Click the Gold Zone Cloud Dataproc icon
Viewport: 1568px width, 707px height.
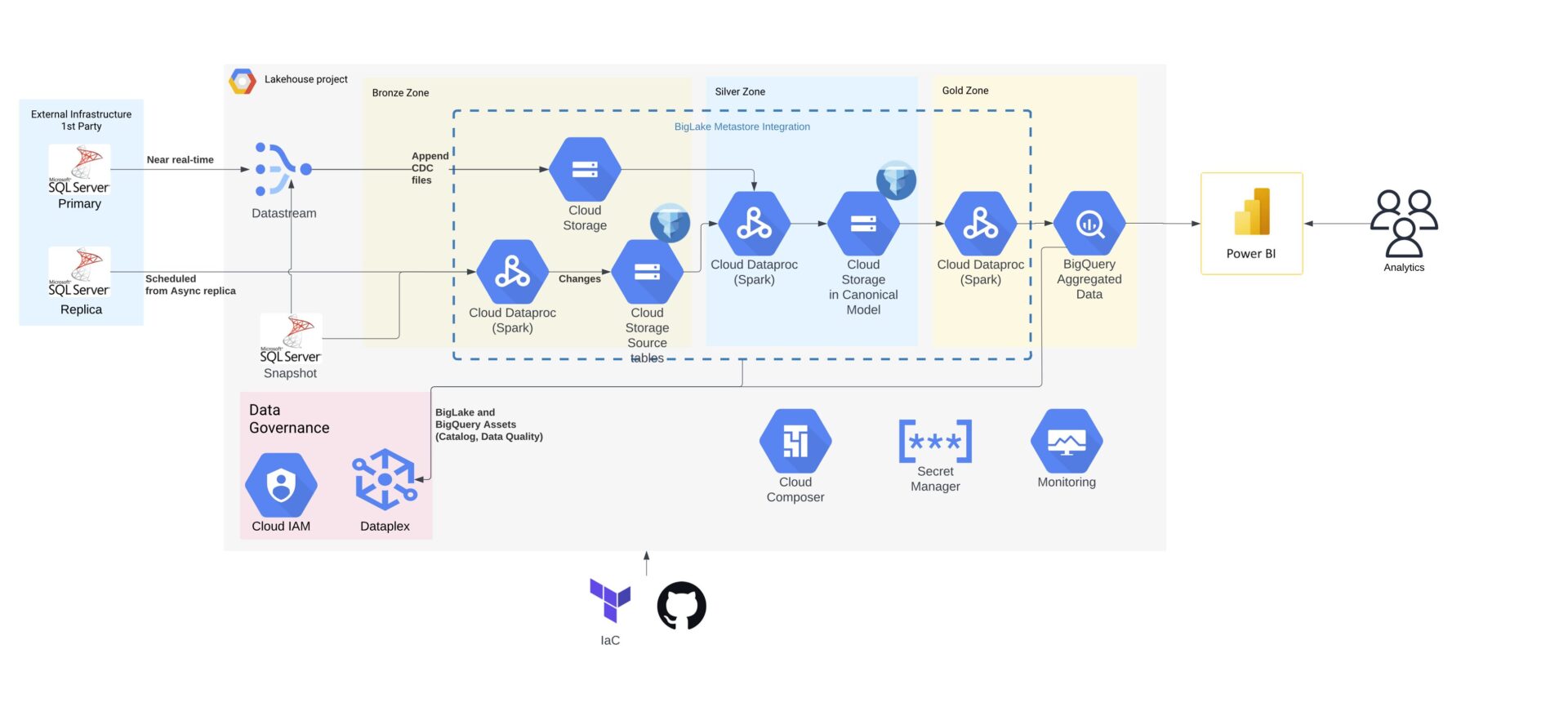(x=980, y=223)
